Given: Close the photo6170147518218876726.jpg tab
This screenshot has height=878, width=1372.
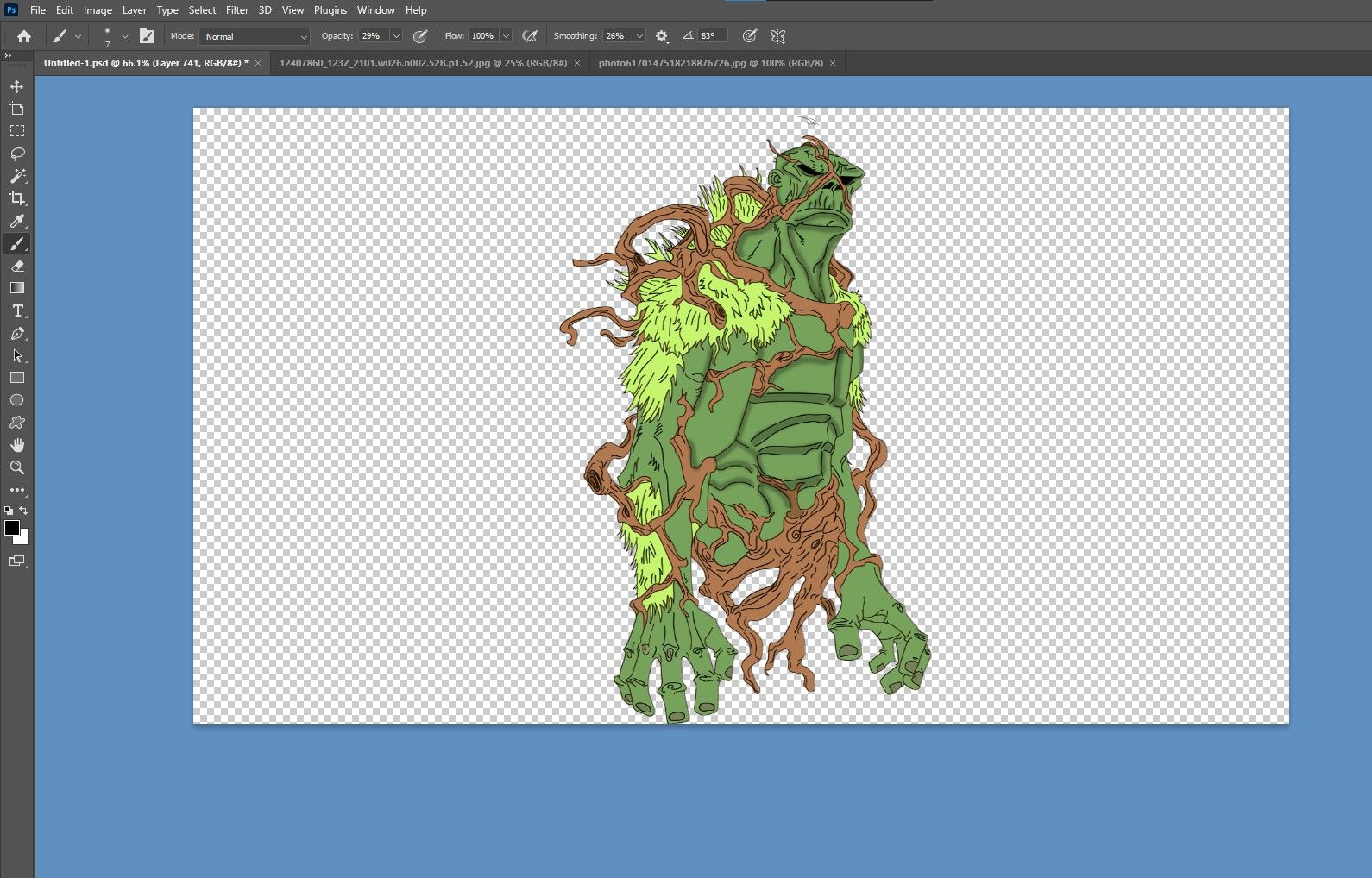Looking at the screenshot, I should (833, 63).
